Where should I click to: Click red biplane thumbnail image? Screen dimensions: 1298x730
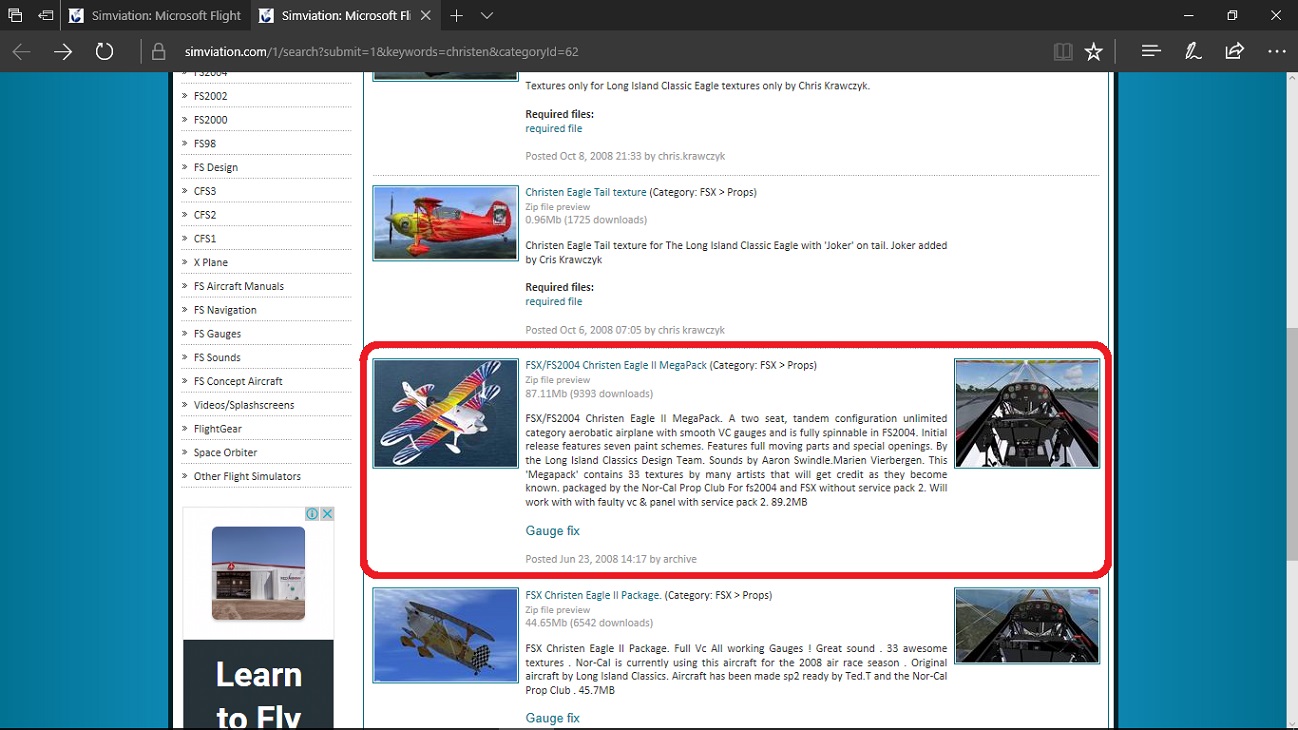[445, 223]
